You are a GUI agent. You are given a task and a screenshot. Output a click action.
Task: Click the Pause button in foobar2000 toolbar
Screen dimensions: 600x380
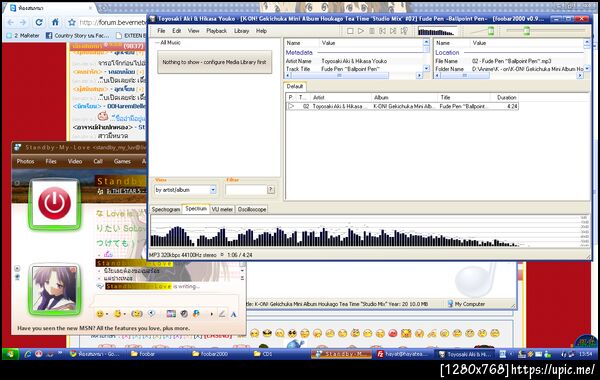(x=372, y=31)
